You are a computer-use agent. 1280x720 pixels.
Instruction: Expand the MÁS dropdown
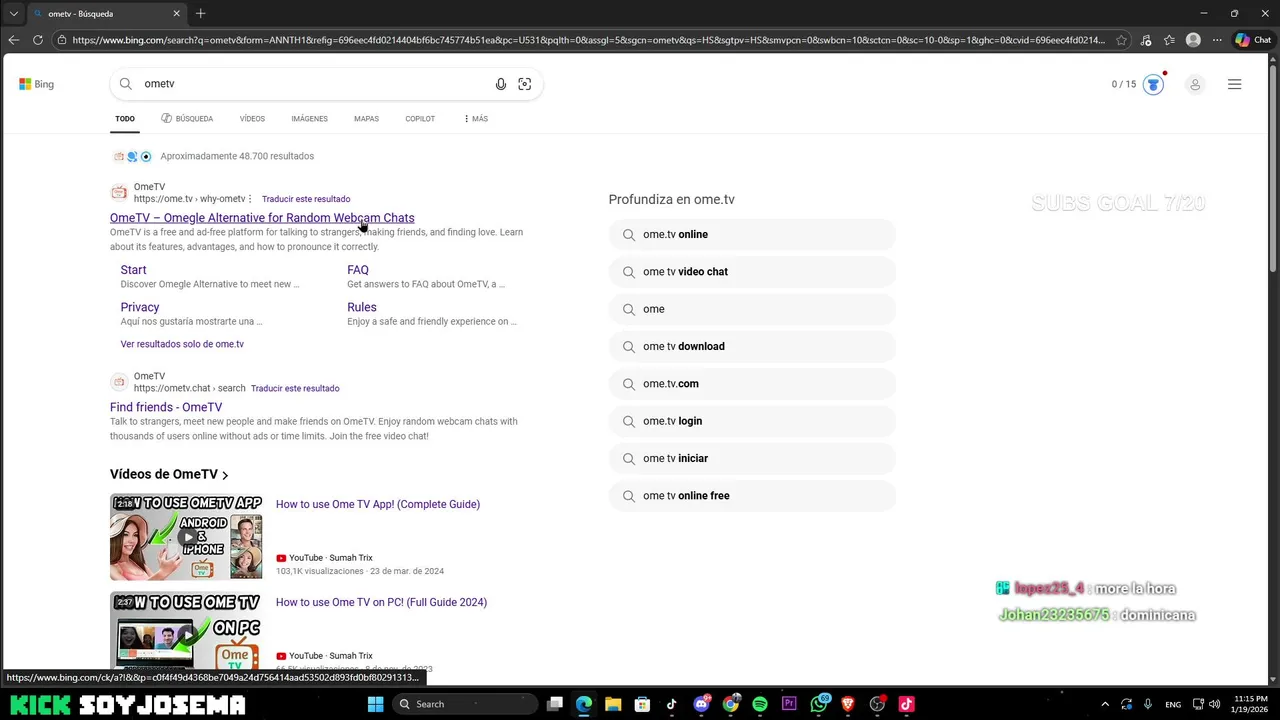pyautogui.click(x=476, y=119)
